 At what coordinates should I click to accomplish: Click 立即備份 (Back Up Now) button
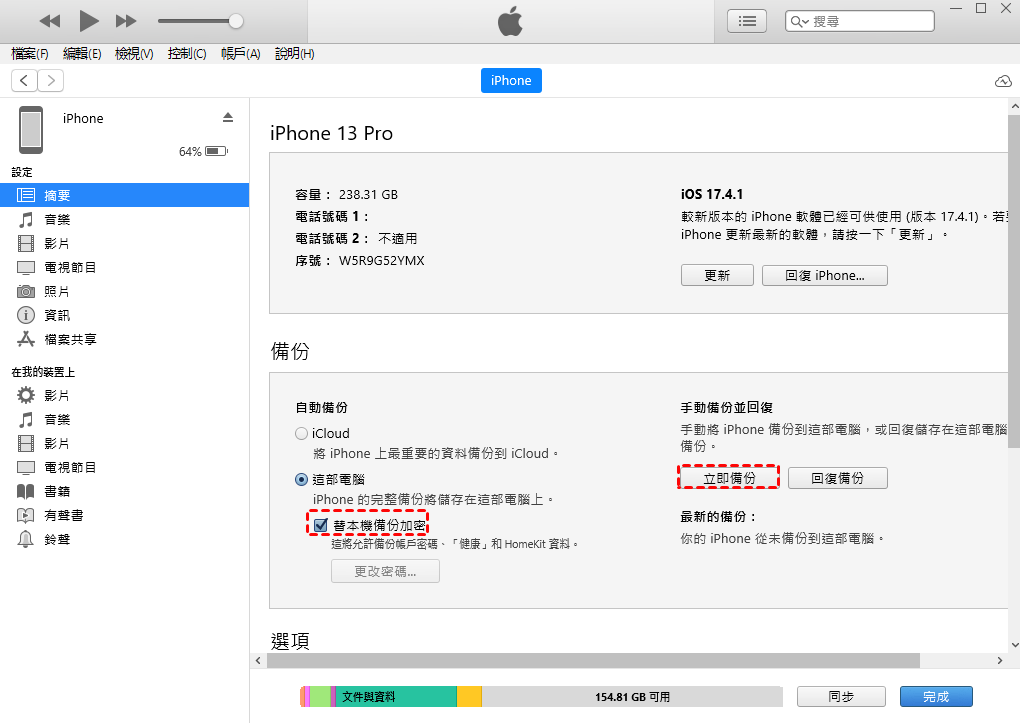coord(729,478)
